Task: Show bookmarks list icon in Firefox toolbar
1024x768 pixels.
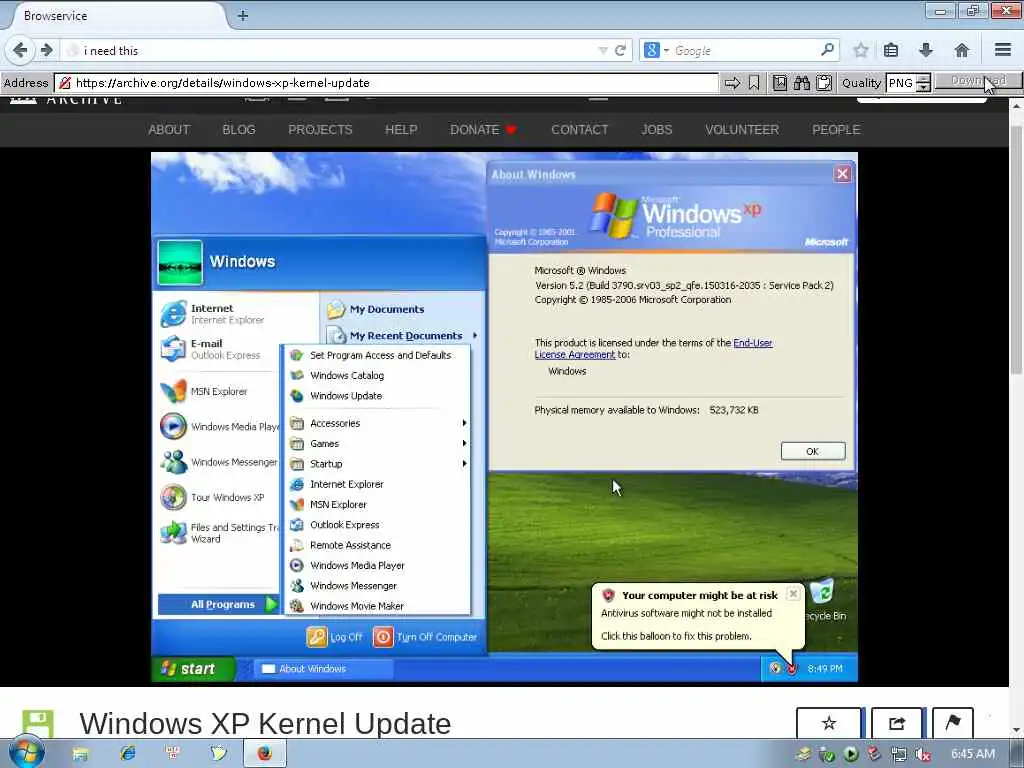Action: click(x=891, y=50)
